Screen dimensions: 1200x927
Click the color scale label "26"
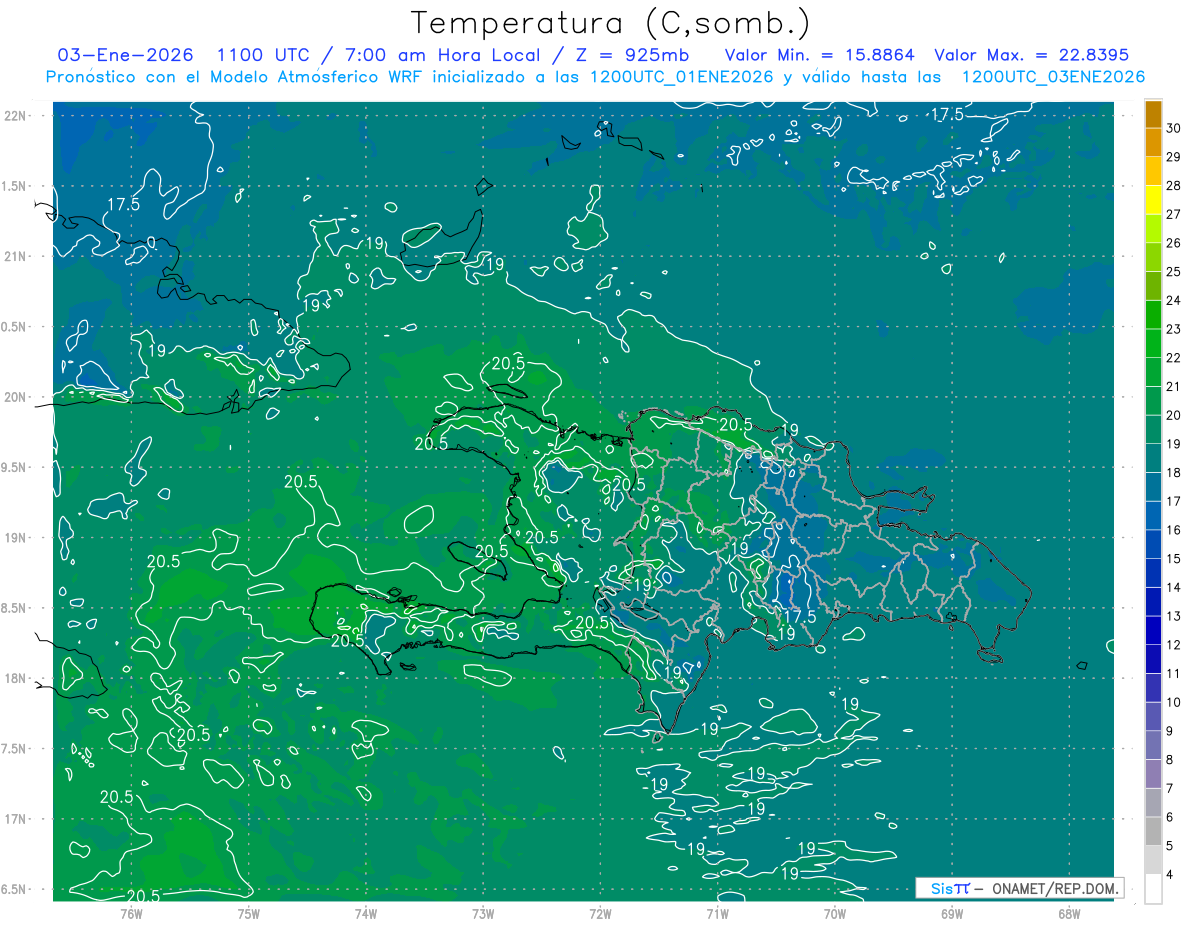click(x=1174, y=243)
